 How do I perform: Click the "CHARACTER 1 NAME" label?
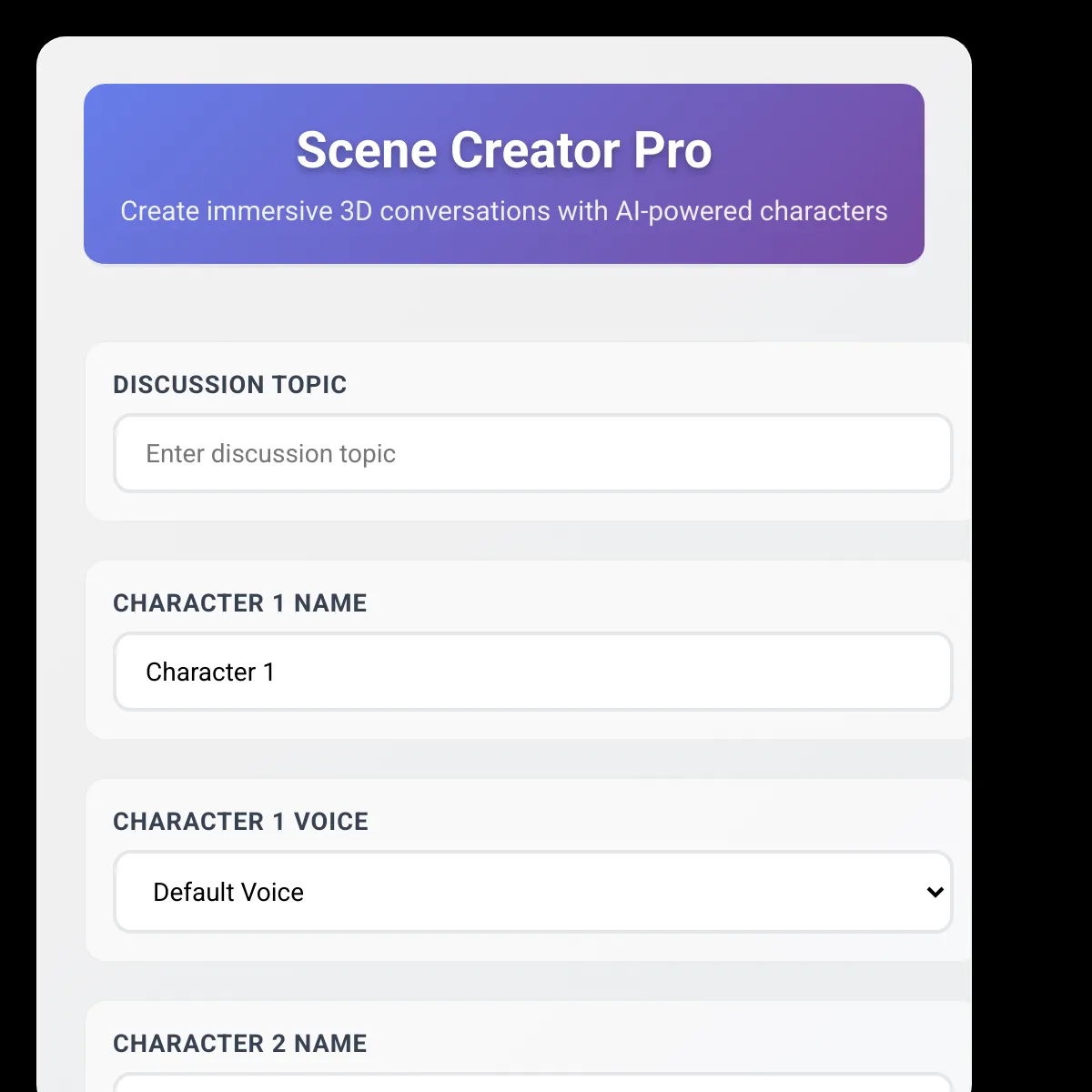point(240,603)
